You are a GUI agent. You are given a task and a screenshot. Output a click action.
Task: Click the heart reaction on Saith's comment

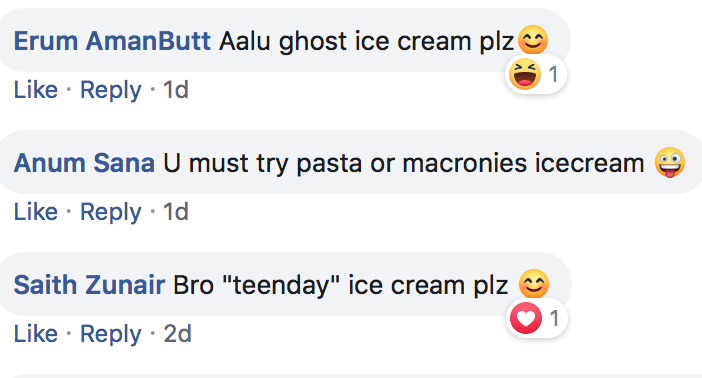(526, 318)
